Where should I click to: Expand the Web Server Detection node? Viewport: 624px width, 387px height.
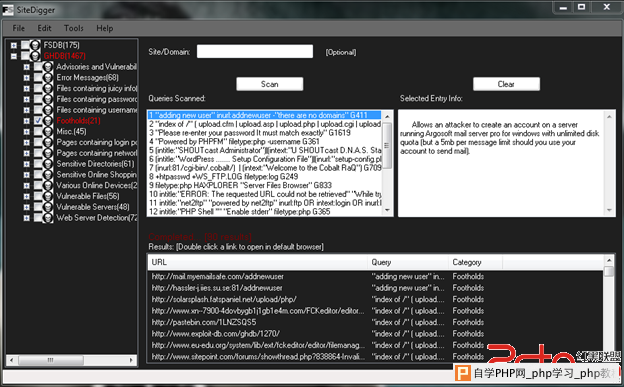click(27, 218)
